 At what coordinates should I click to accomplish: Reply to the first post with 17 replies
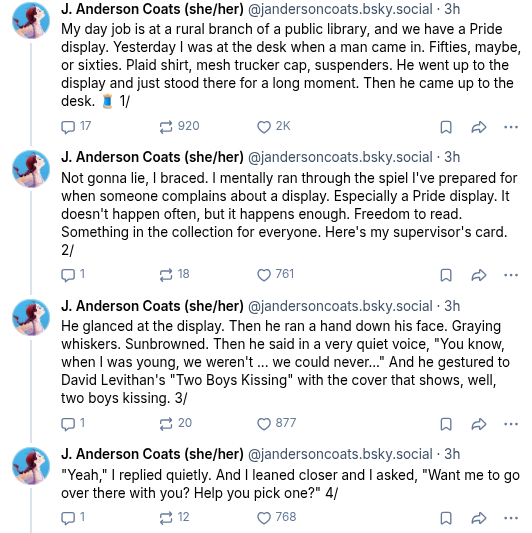(x=76, y=126)
